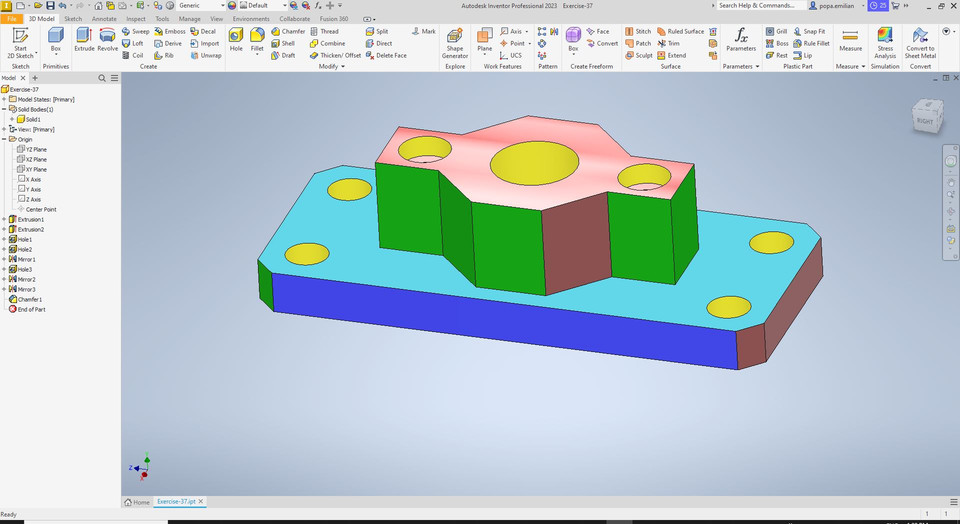Select the Shell tool
Screen dimensions: 960x524
click(x=283, y=43)
